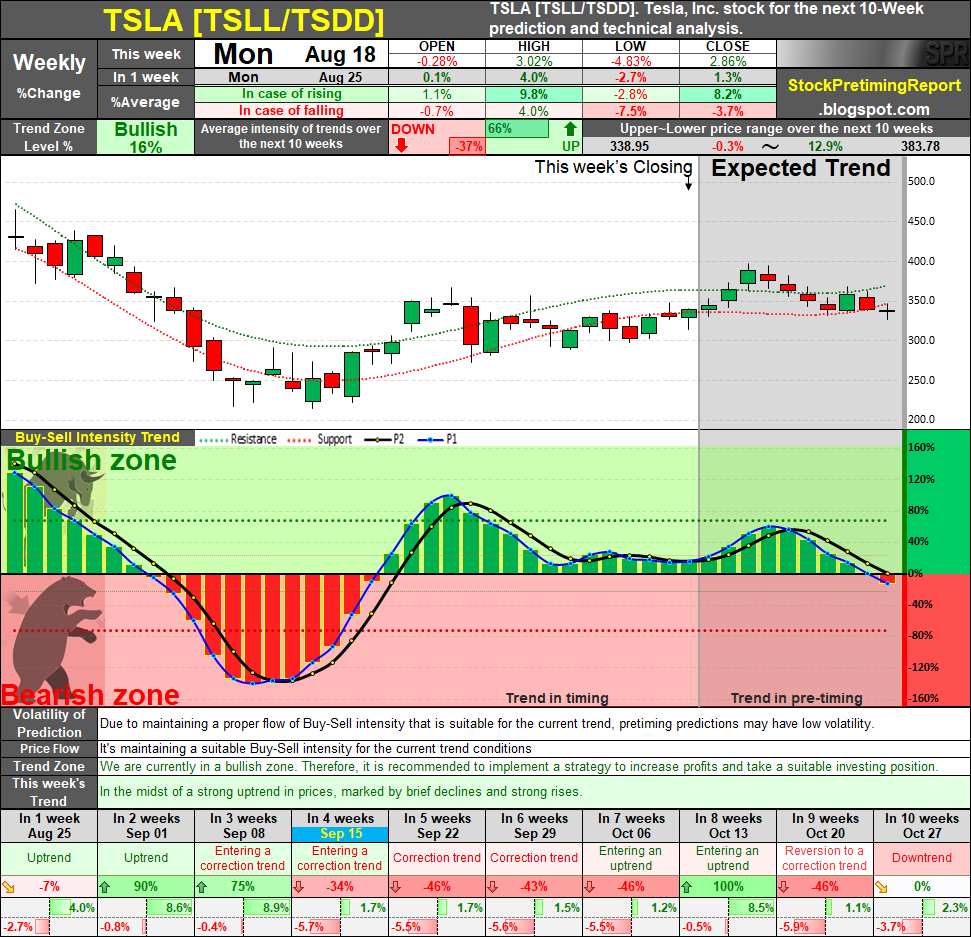
Task: Click the Downtrend cell under Oct 27
Action: click(x=921, y=858)
